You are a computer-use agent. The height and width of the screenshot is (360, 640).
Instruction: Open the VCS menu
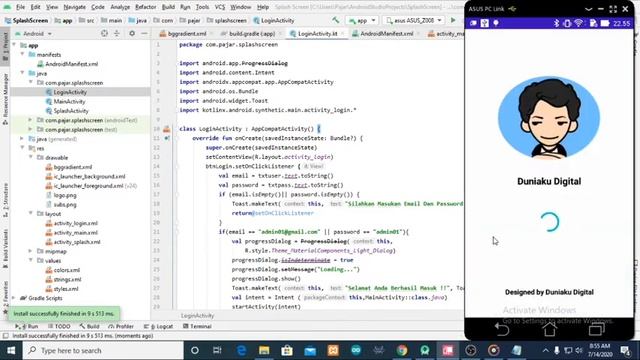[x=220, y=7]
